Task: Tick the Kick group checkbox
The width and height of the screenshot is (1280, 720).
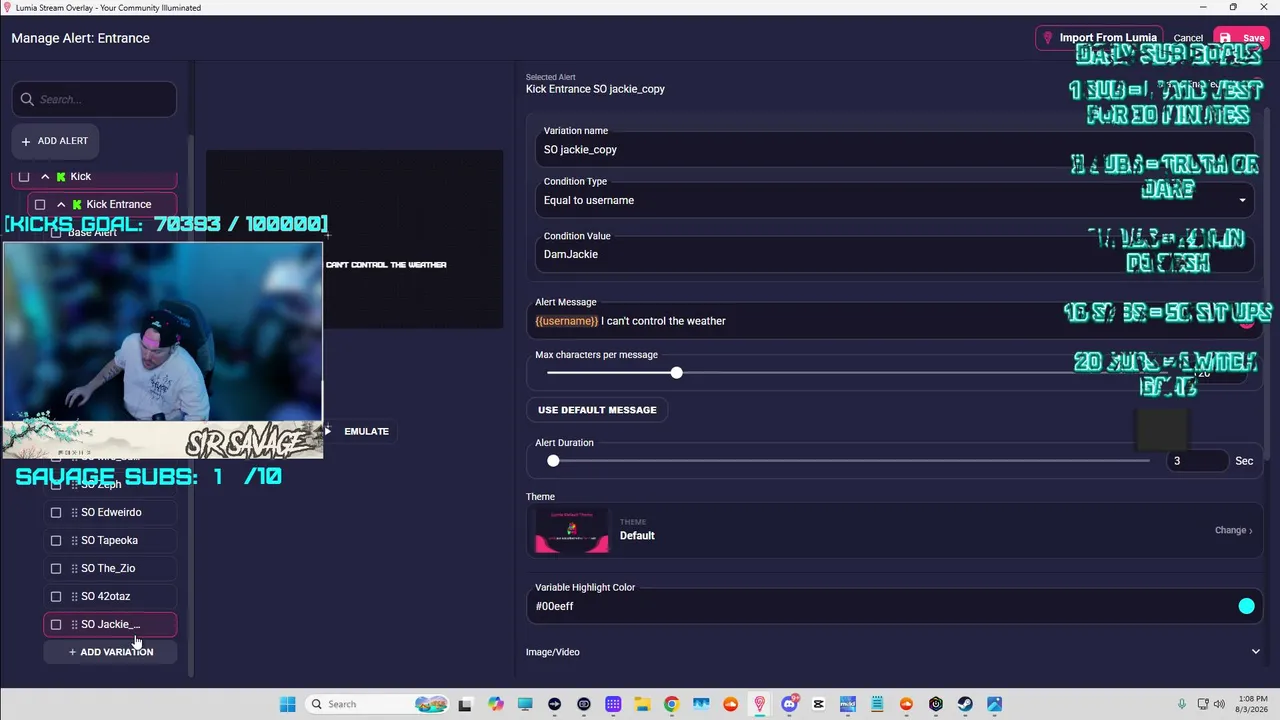Action: pos(24,177)
